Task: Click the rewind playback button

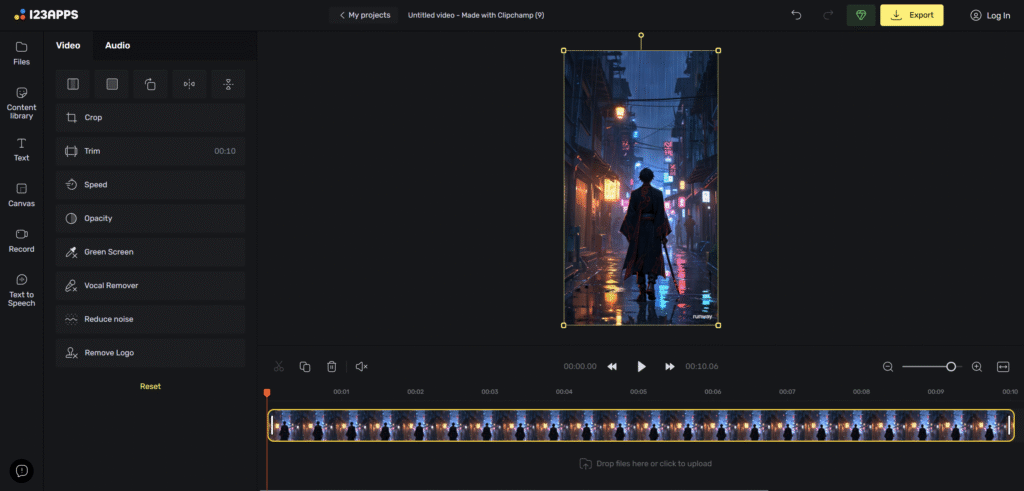Action: coord(612,366)
